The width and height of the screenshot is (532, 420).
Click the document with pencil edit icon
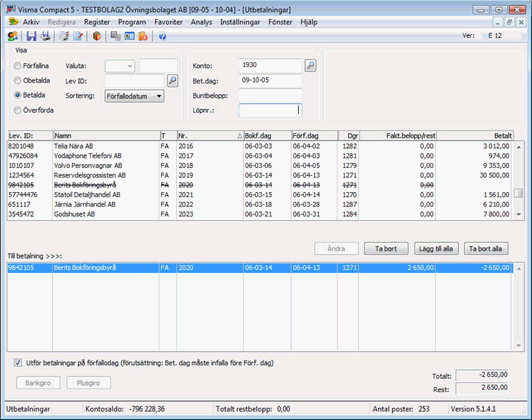(78, 36)
